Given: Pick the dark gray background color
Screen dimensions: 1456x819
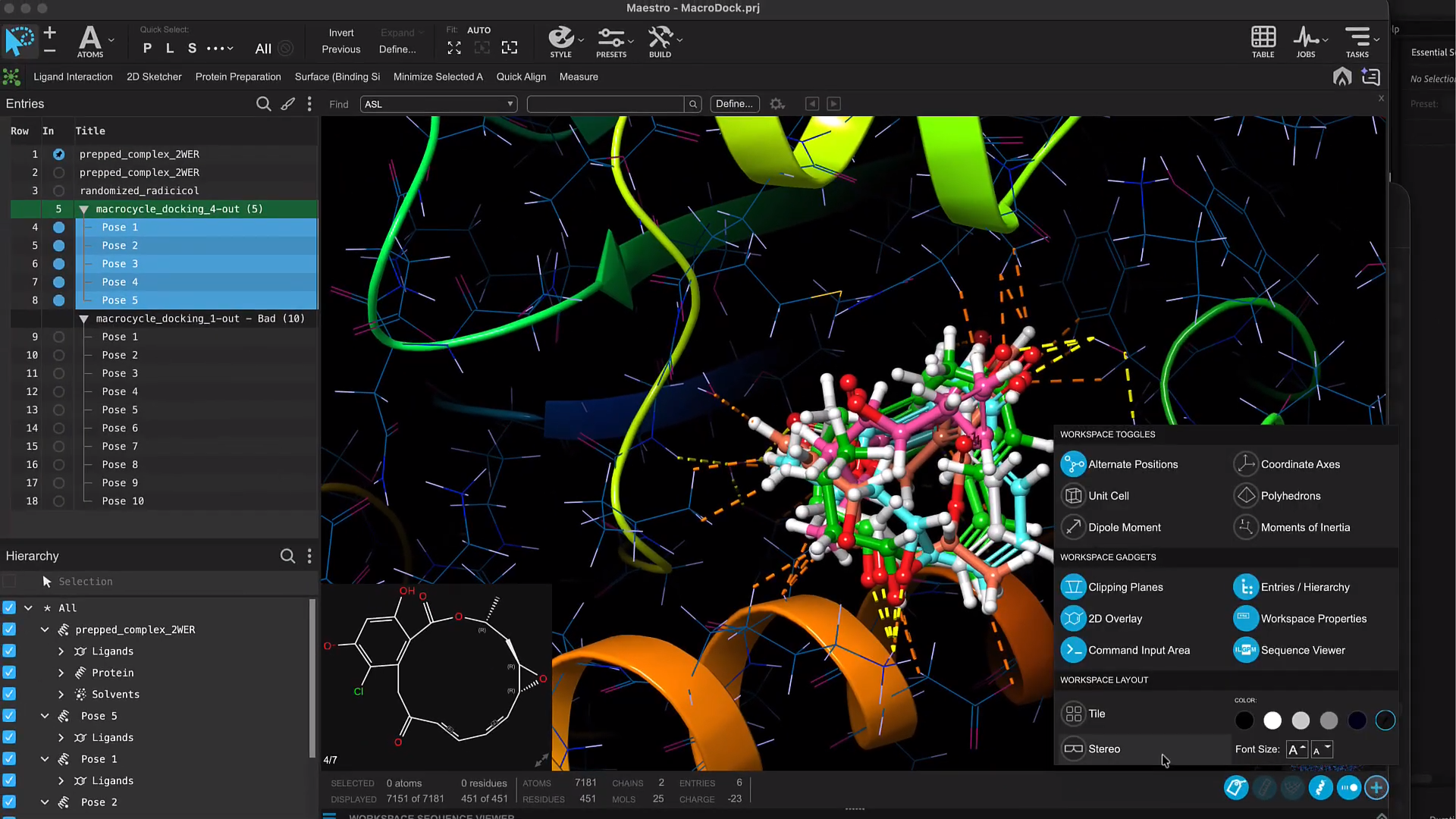Looking at the screenshot, I should pyautogui.click(x=1329, y=720).
